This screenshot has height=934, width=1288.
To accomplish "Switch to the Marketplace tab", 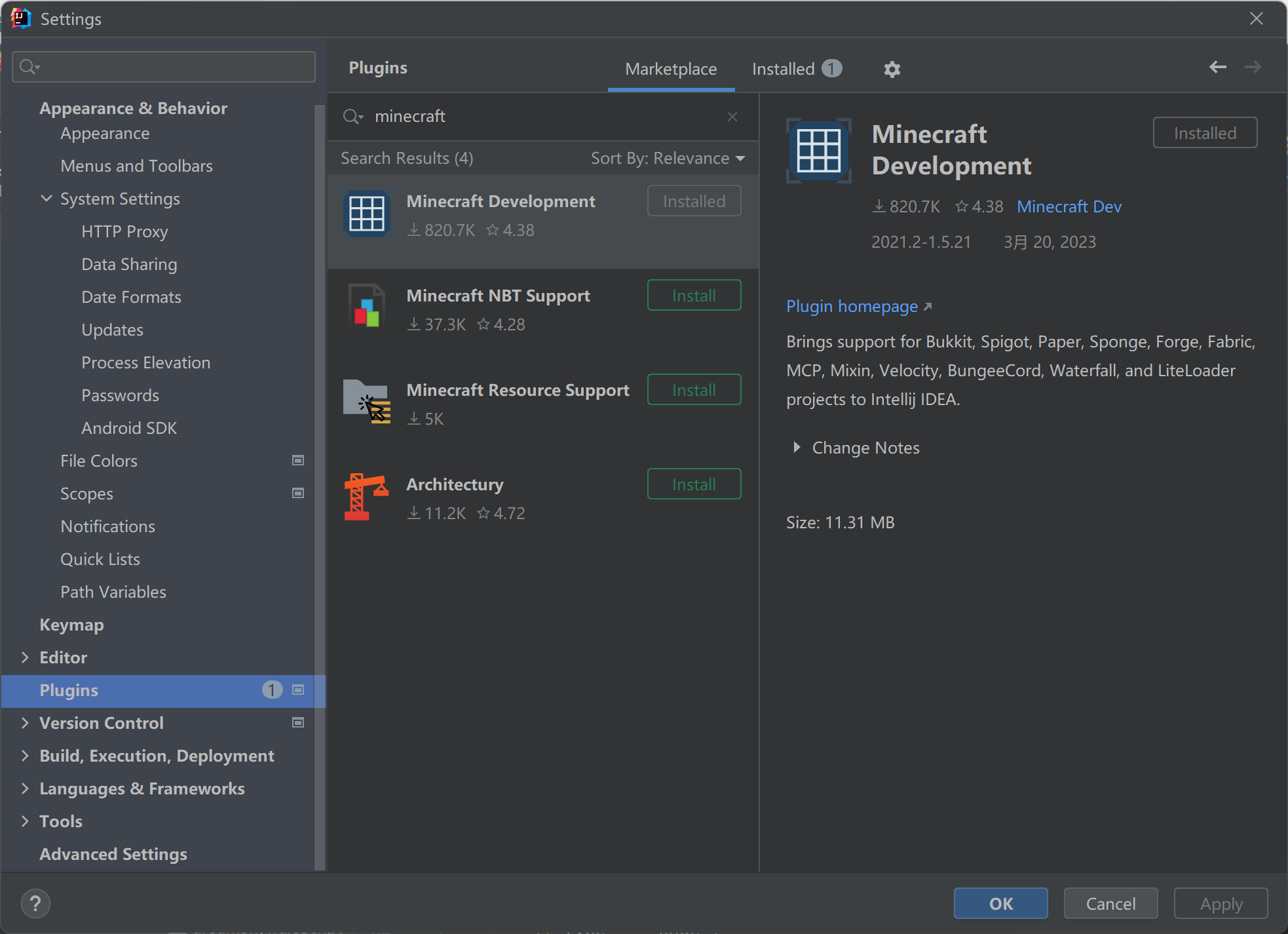I will point(671,69).
